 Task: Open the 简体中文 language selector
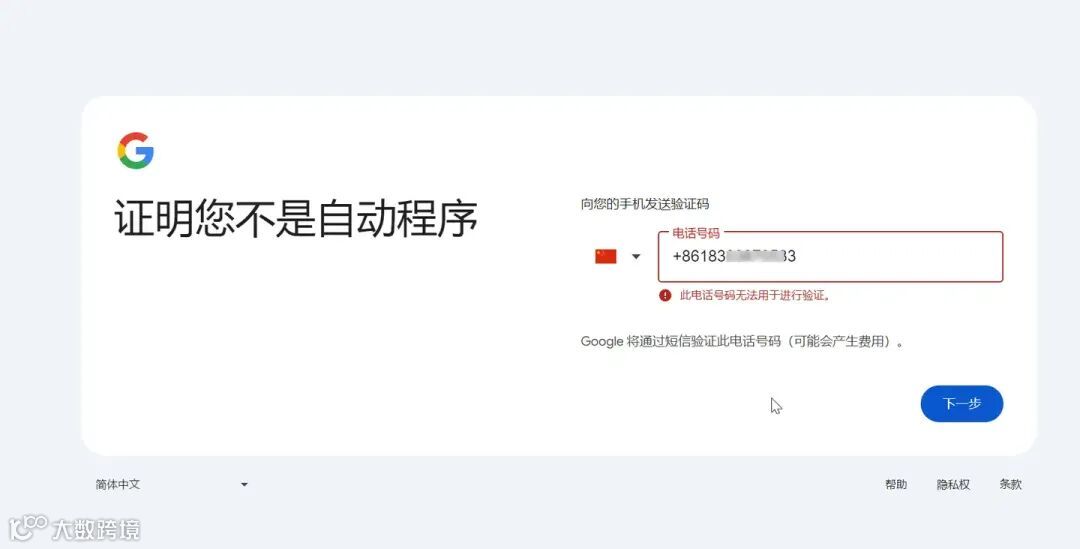172,484
